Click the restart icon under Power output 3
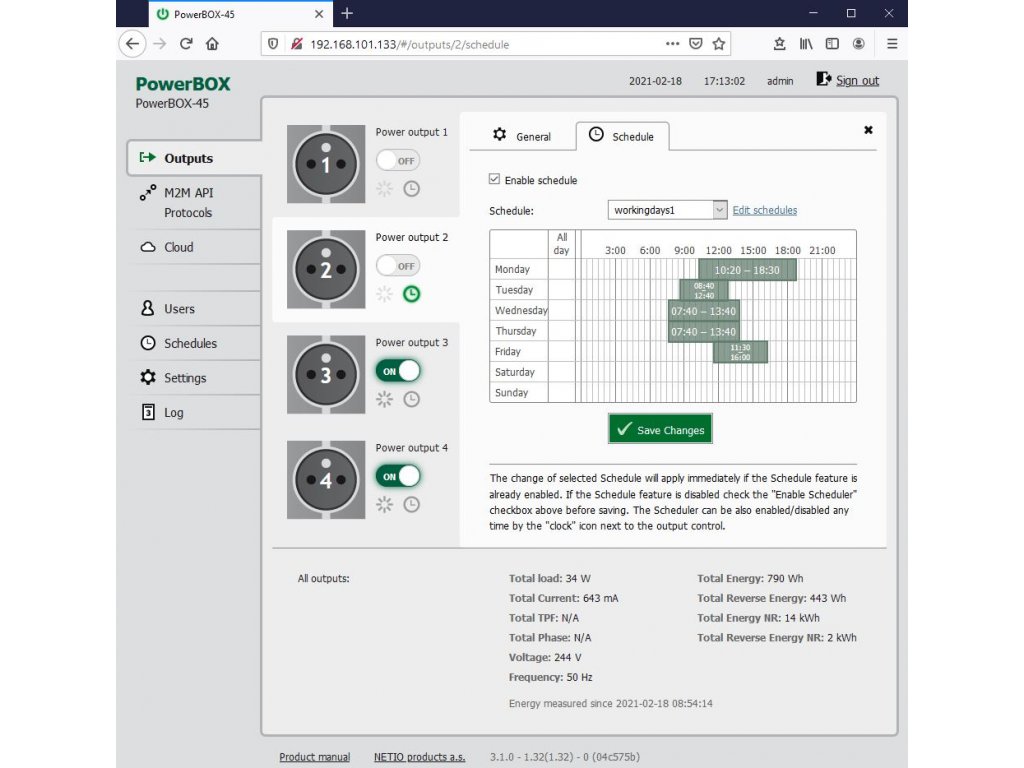This screenshot has height=768, width=1024. [384, 399]
